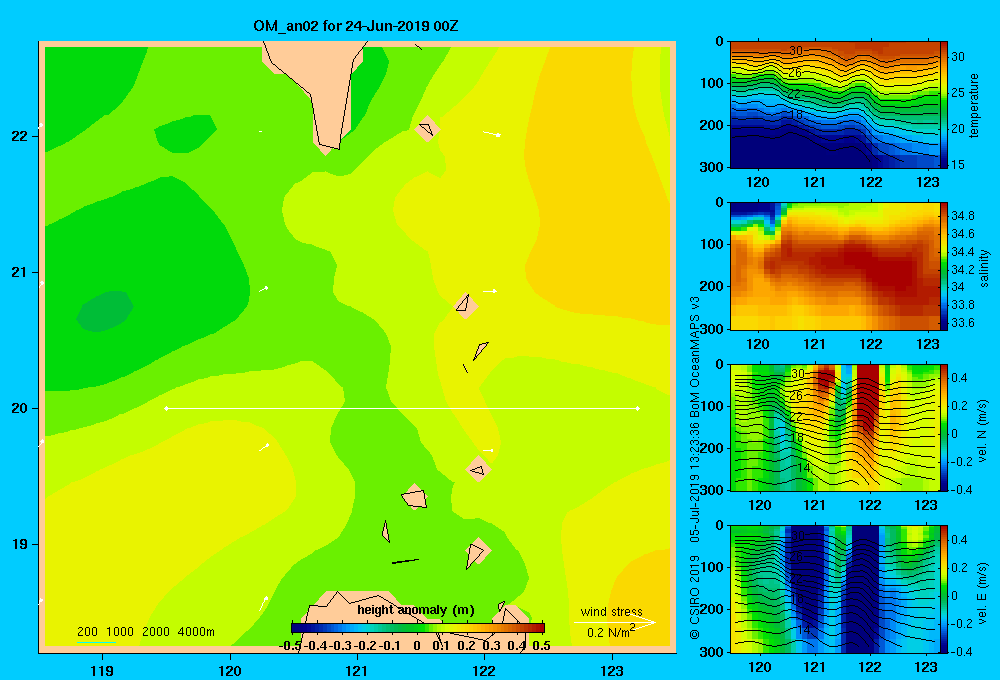Click longitude label 123 on the map axis

pyautogui.click(x=612, y=670)
